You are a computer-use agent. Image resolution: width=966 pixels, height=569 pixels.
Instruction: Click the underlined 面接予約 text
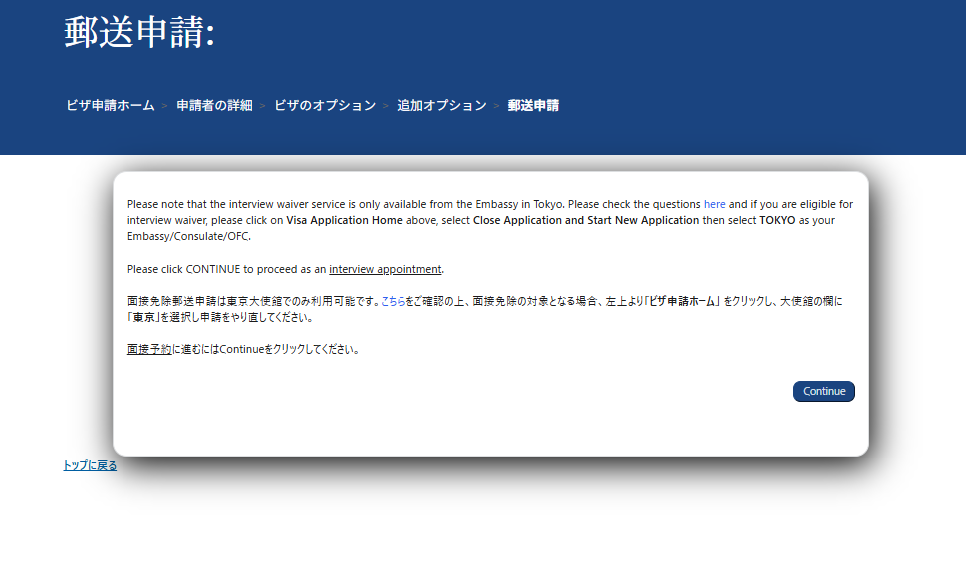149,350
